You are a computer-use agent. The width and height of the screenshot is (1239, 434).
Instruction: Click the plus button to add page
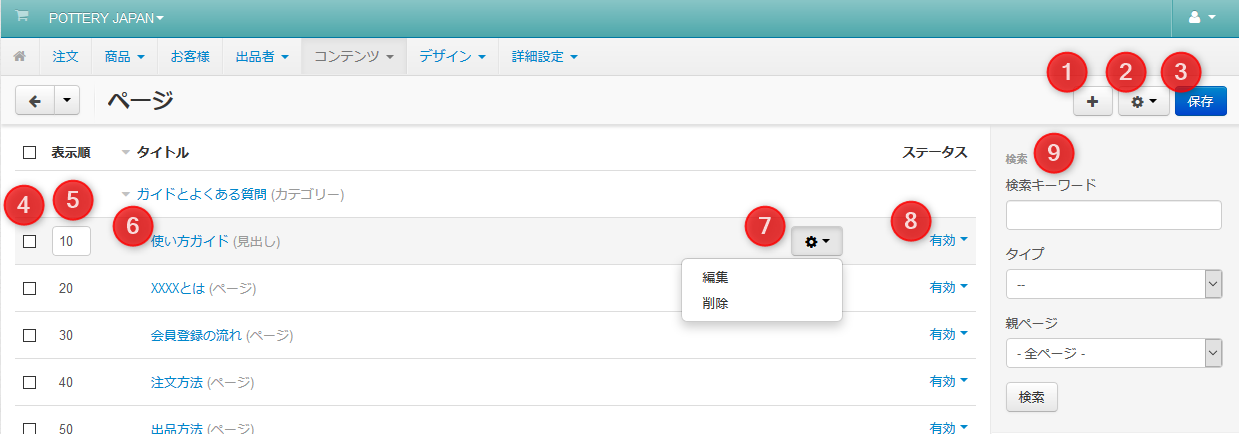point(1092,101)
